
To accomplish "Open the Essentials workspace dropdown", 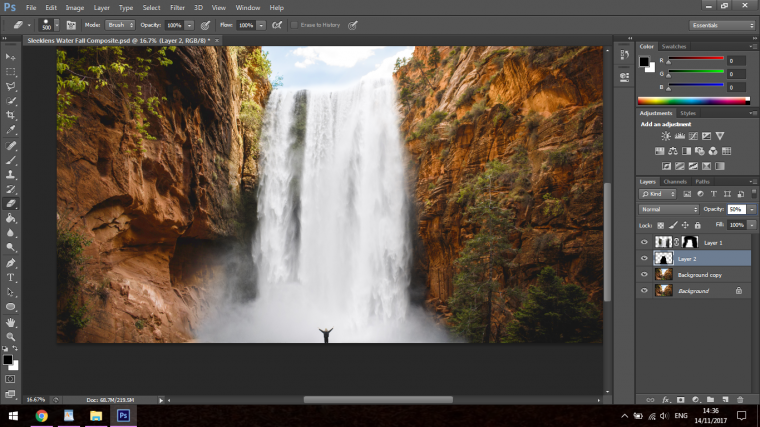I will coord(722,25).
